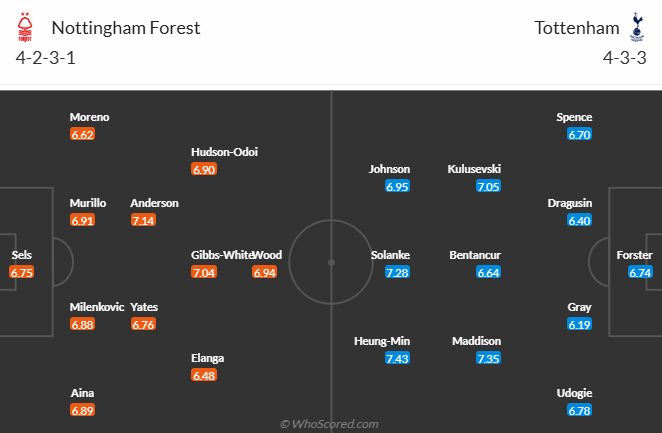Click player Udogie's name
Viewport: 662px width, 433px height.
point(574,393)
